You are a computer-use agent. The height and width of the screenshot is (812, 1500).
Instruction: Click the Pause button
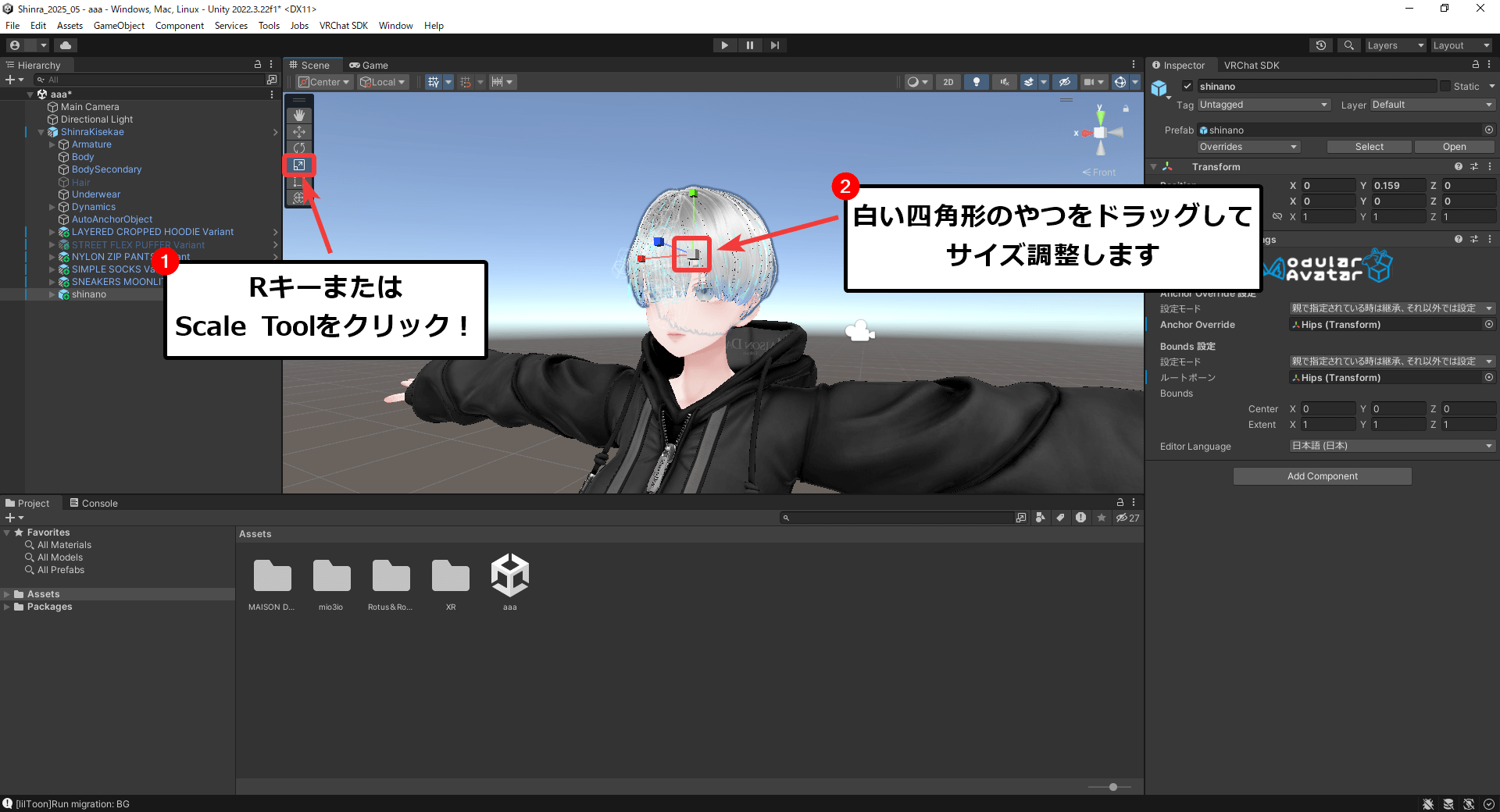[x=750, y=45]
